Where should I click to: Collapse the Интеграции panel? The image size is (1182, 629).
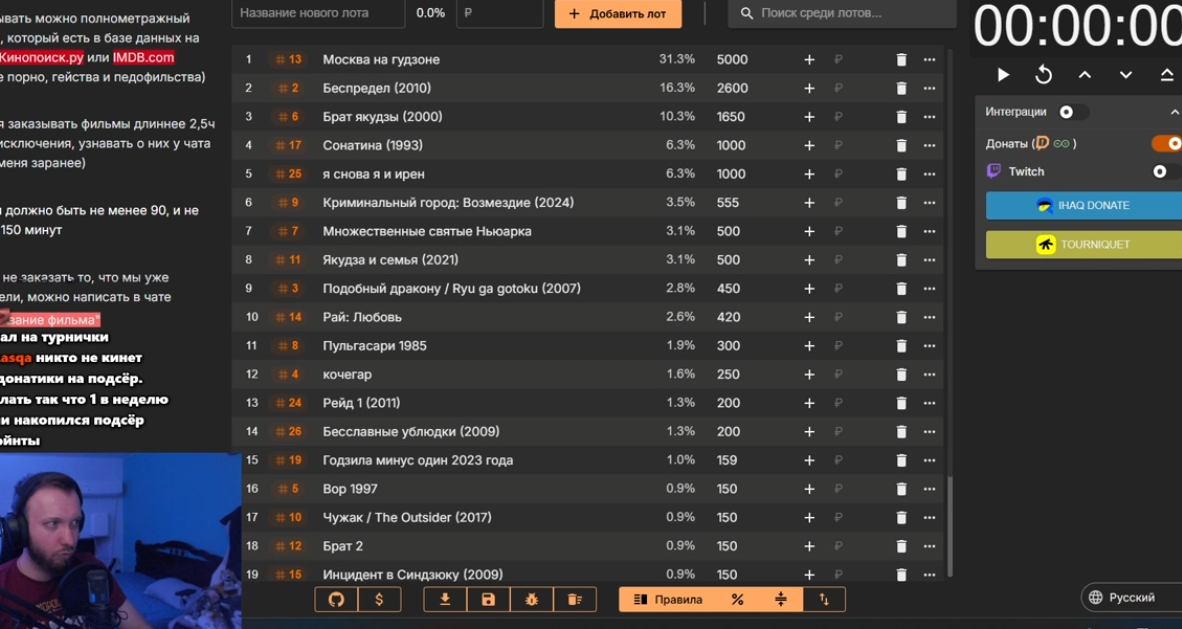click(x=1174, y=112)
